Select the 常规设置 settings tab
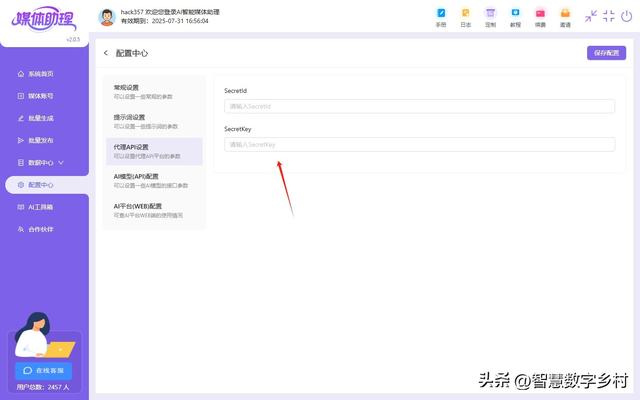Viewport: 640px width, 400px height. 154,92
